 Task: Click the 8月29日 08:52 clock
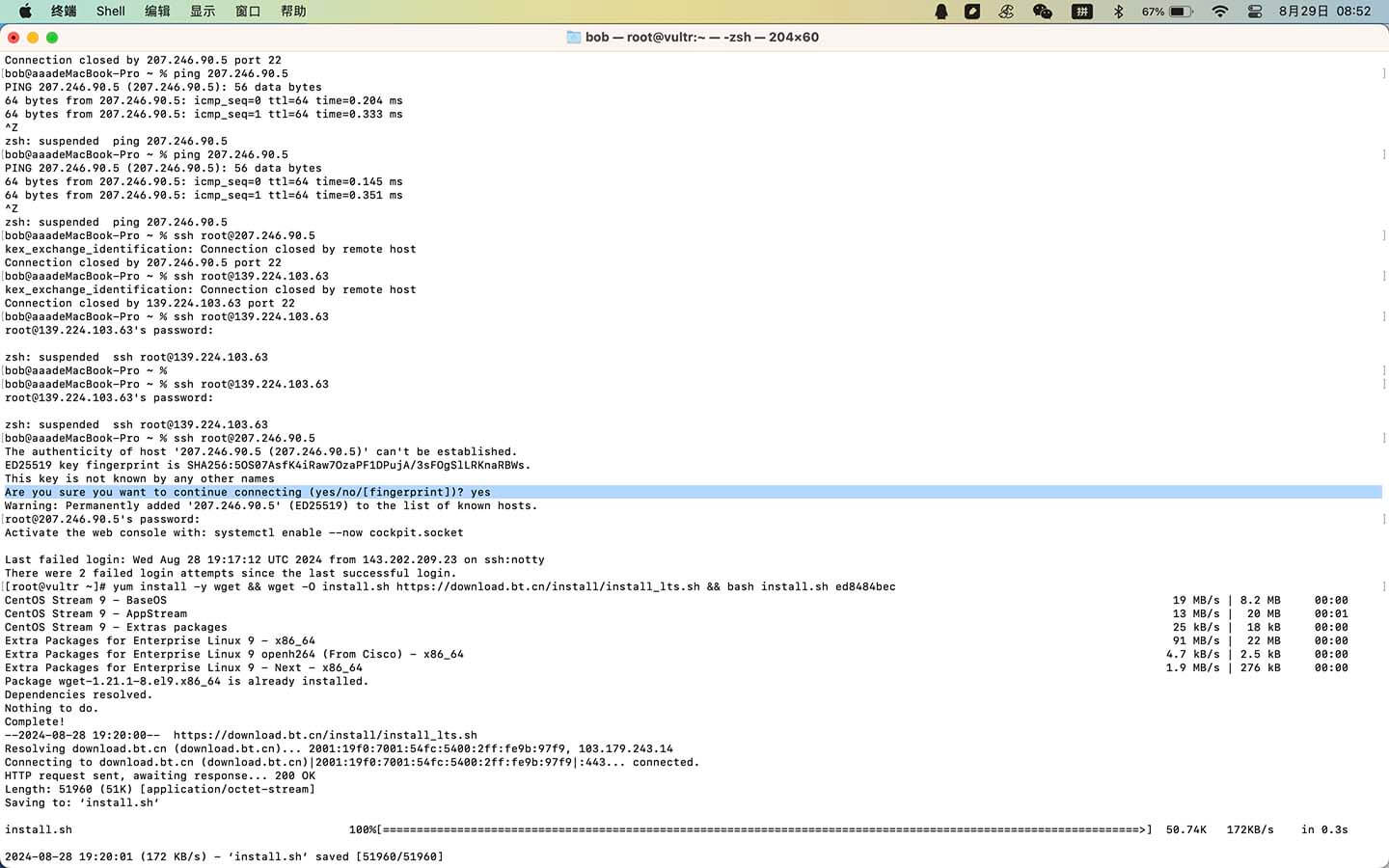click(1324, 12)
